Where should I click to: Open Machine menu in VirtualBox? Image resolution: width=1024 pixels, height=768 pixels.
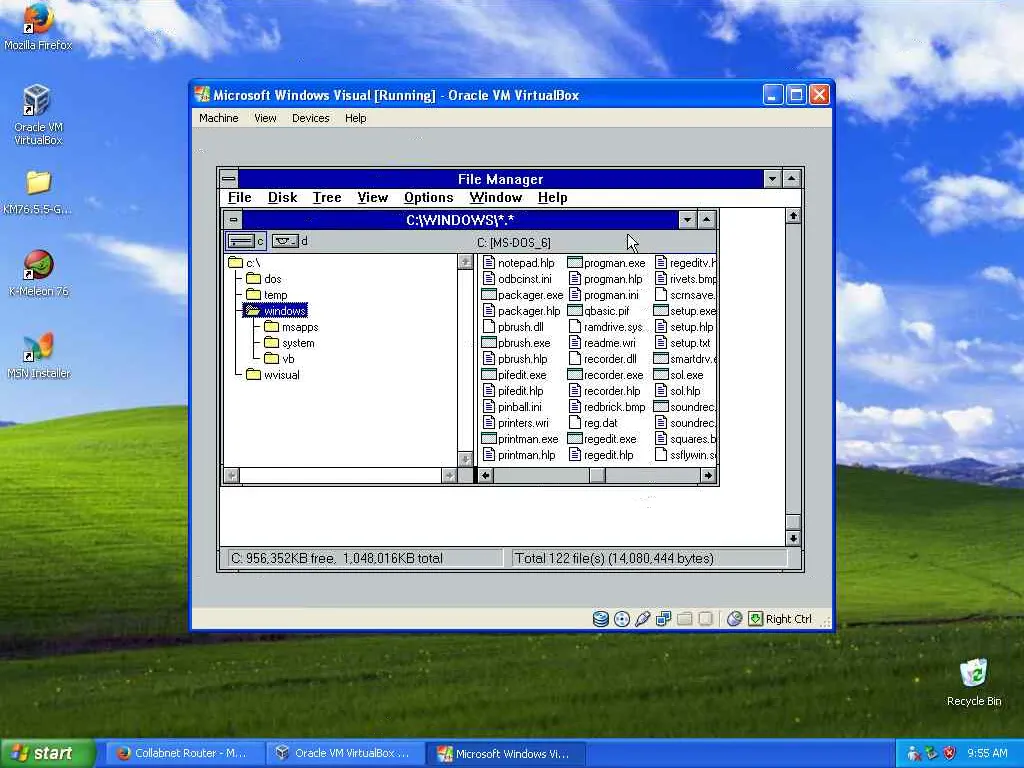[219, 118]
